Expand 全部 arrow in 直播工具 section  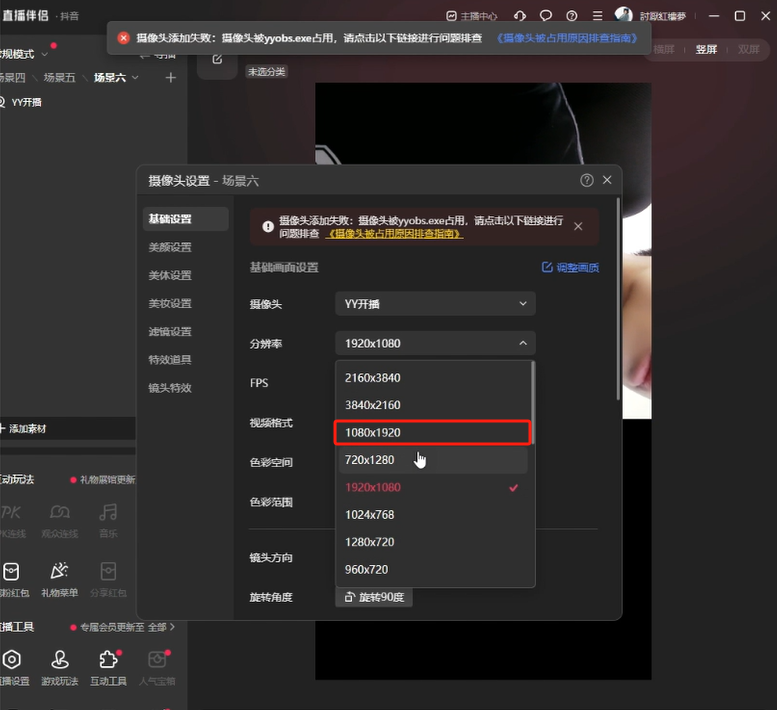coord(172,627)
